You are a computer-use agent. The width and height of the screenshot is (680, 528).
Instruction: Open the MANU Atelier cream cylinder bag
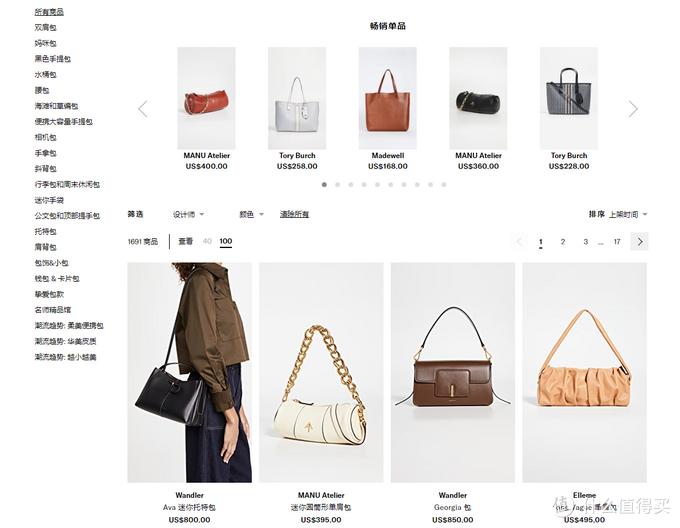[x=321, y=372]
